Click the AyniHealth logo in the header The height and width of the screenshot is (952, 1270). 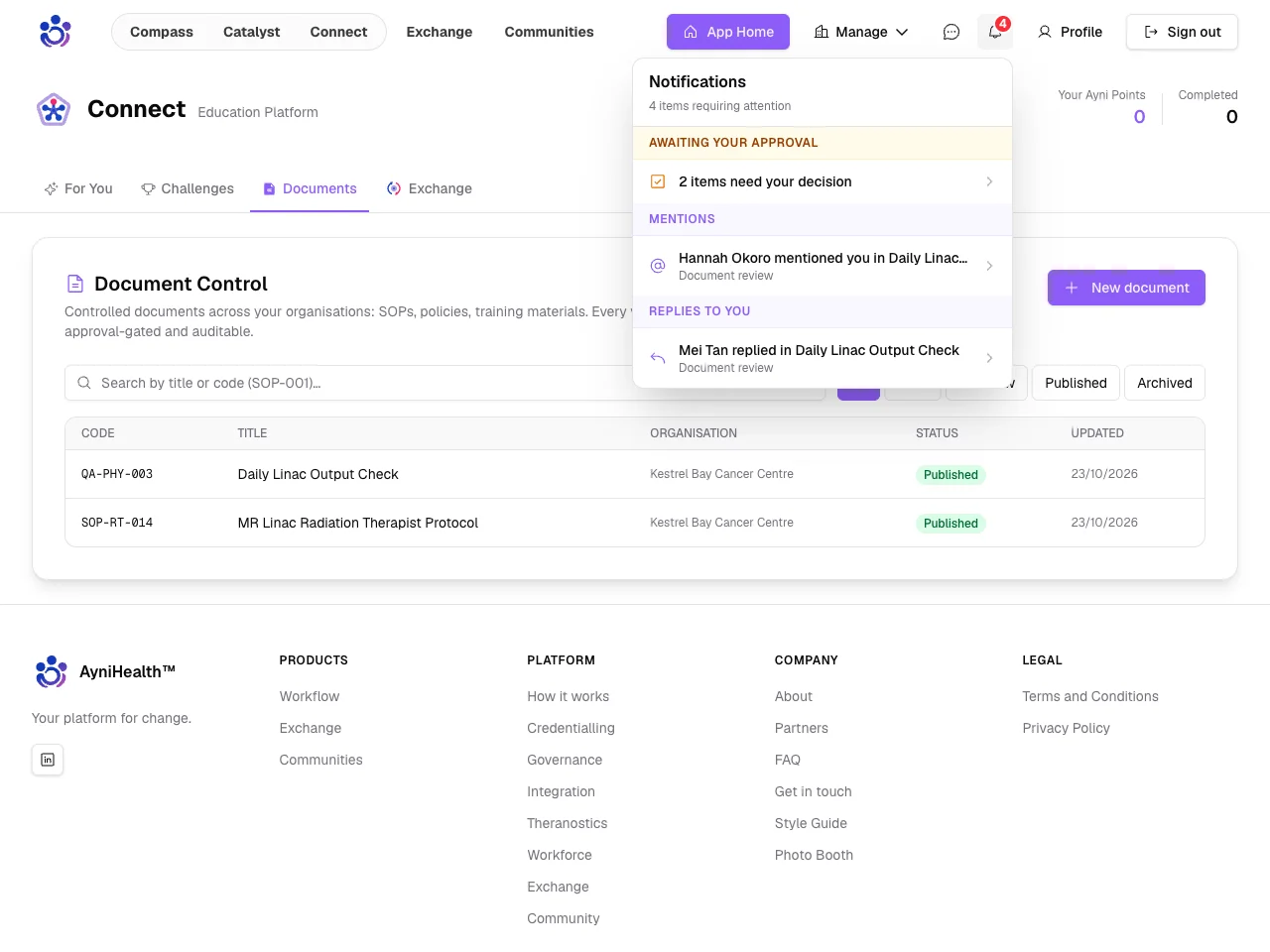tap(56, 32)
